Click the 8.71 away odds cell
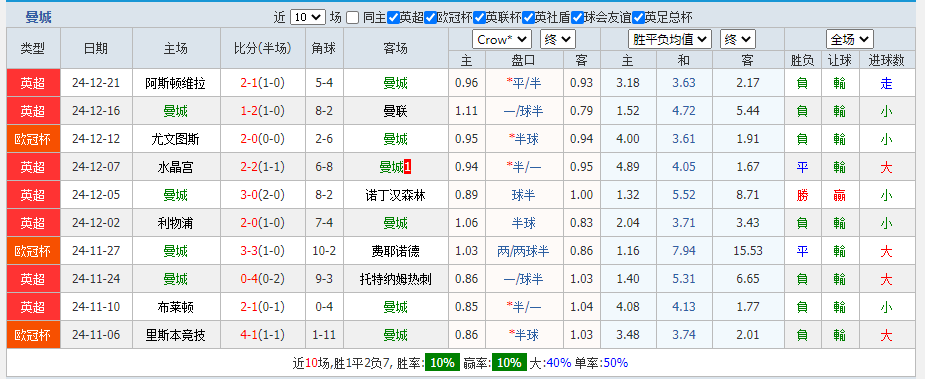The height and width of the screenshot is (379, 925). point(748,195)
